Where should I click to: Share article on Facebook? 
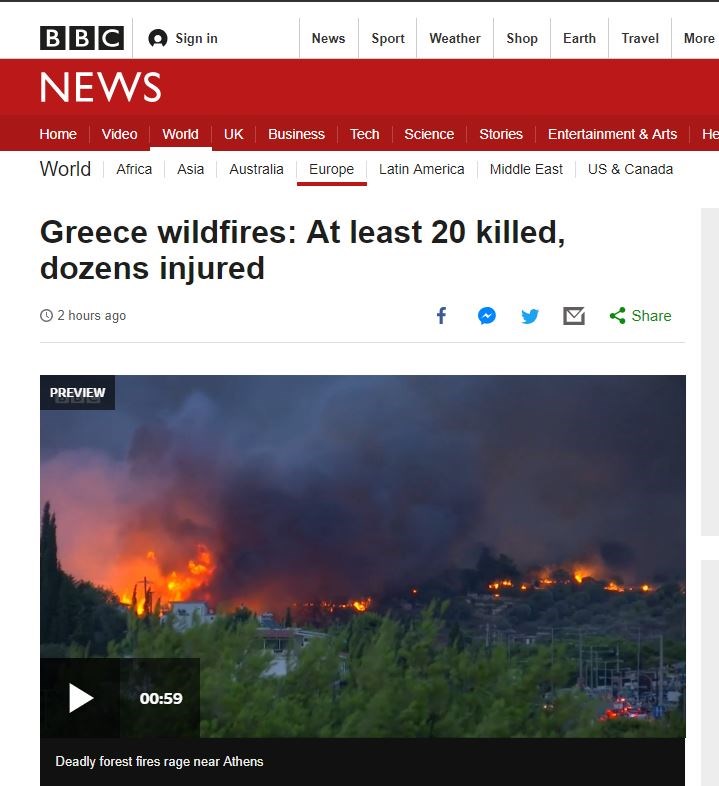[441, 316]
